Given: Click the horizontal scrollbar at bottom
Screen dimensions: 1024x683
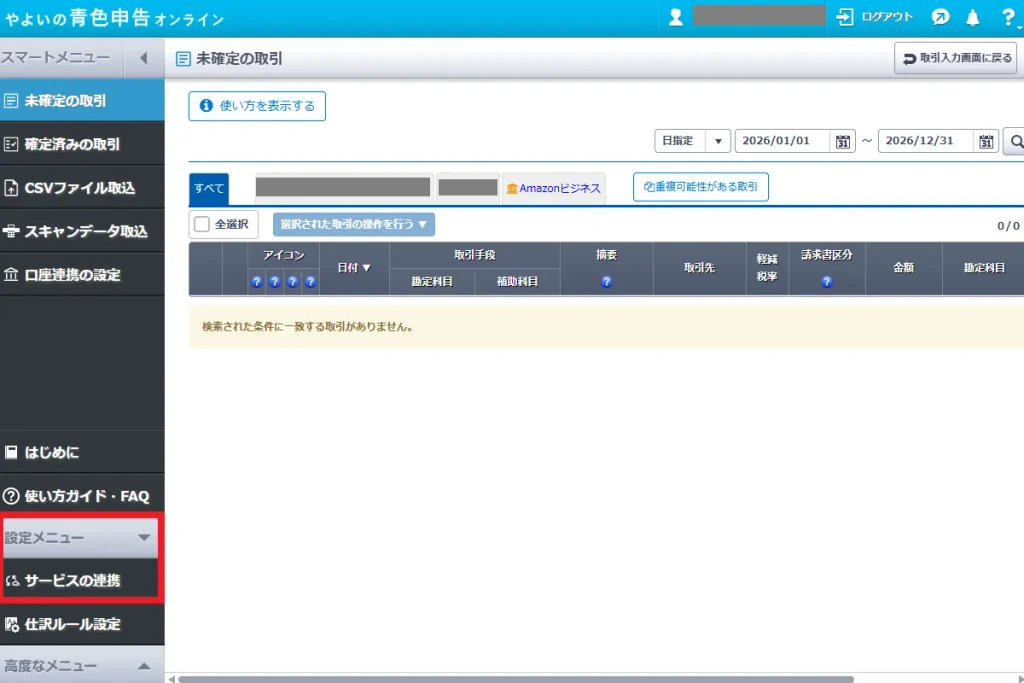Looking at the screenshot, I should click(516, 679).
